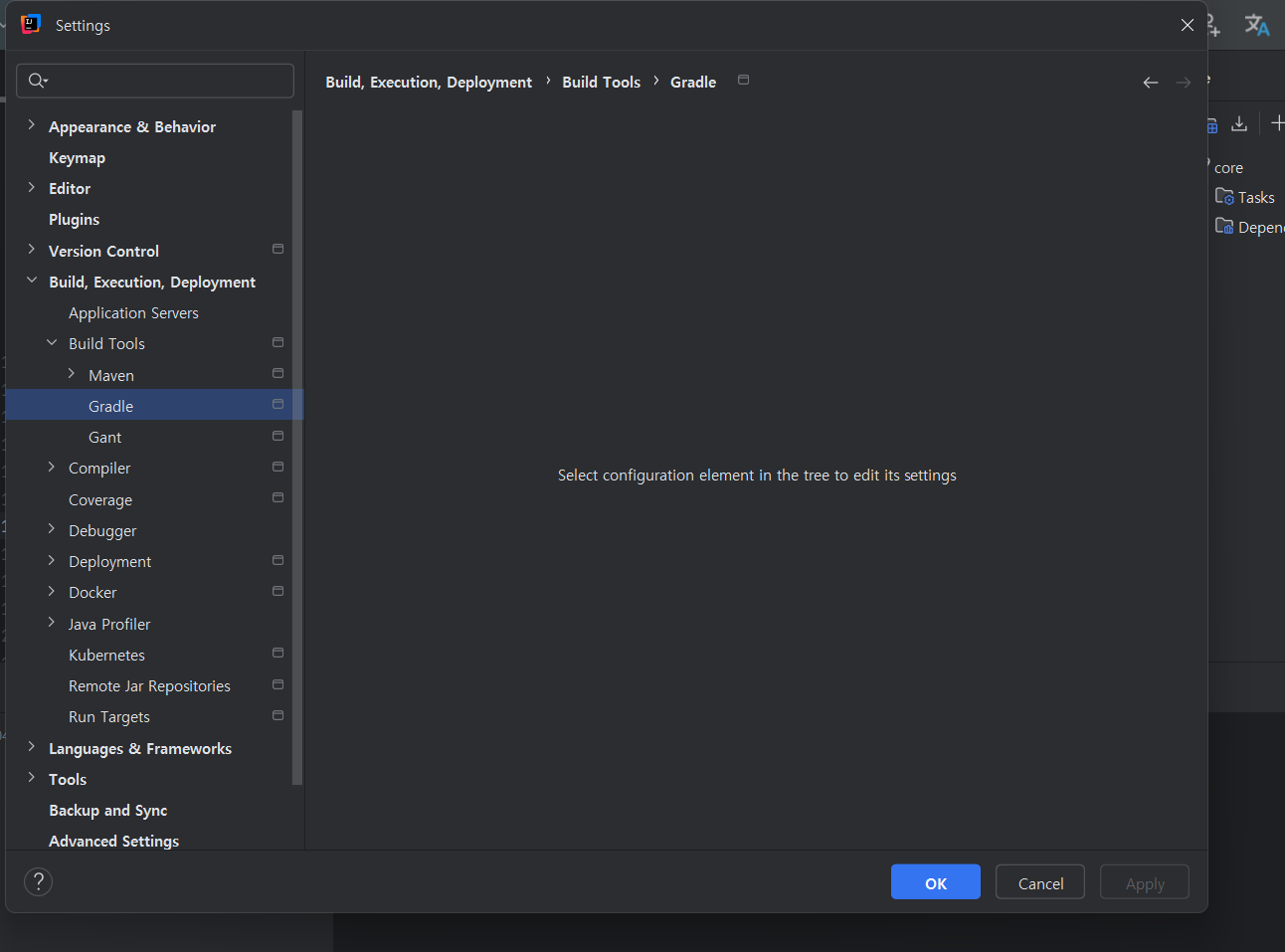The image size is (1285, 952).
Task: Click the project-level icon on the Coverage row
Action: pyautogui.click(x=278, y=497)
